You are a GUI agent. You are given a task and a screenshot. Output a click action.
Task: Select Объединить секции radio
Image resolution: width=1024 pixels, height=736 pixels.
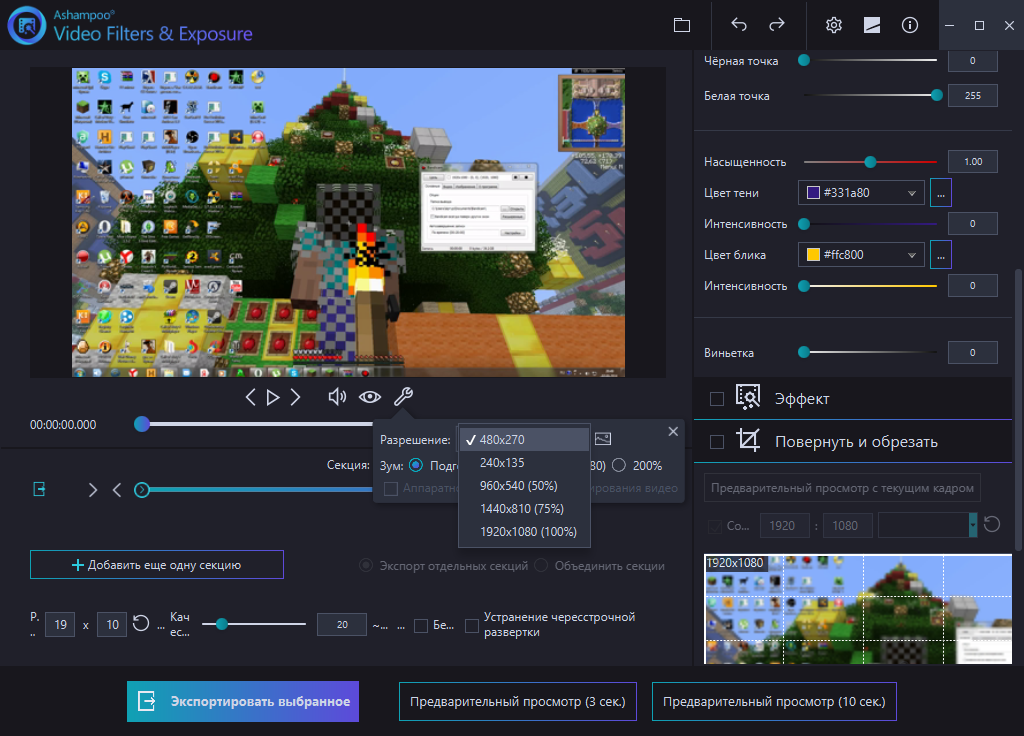tap(541, 566)
